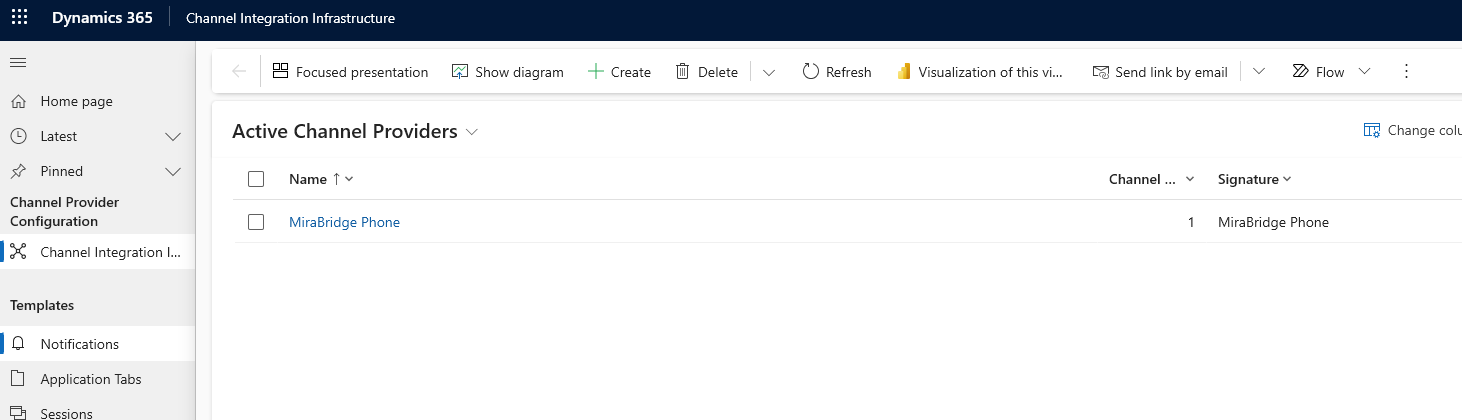Click the Flow button
Viewport: 1462px width, 420px height.
tap(1318, 71)
